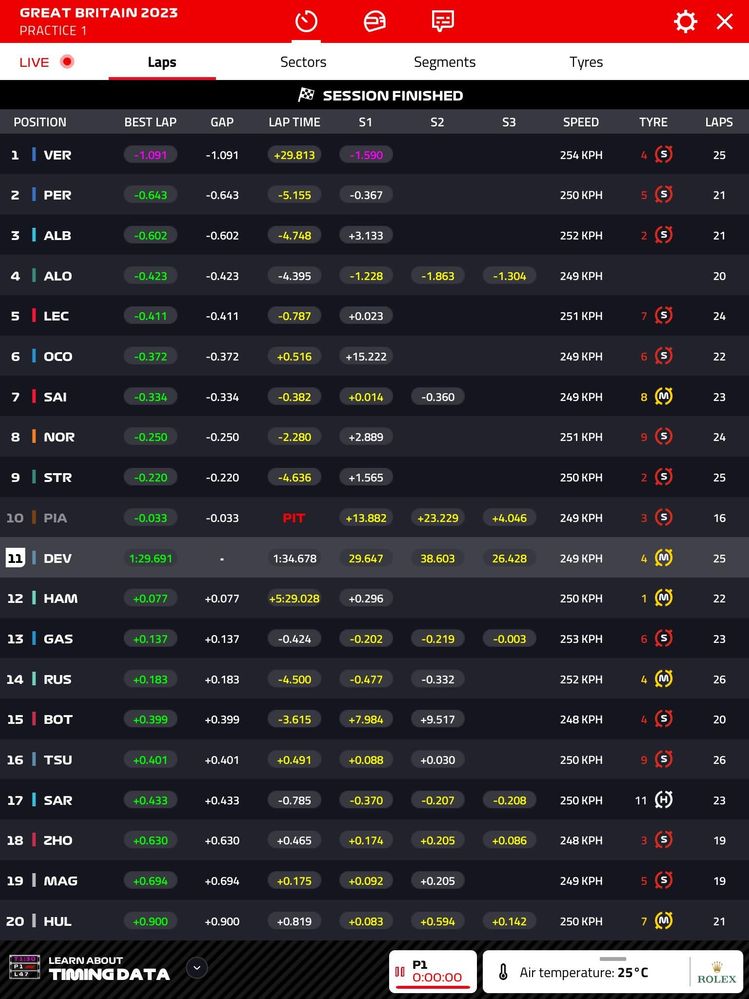Open the Tyres tab
The height and width of the screenshot is (999, 749).
coord(586,62)
